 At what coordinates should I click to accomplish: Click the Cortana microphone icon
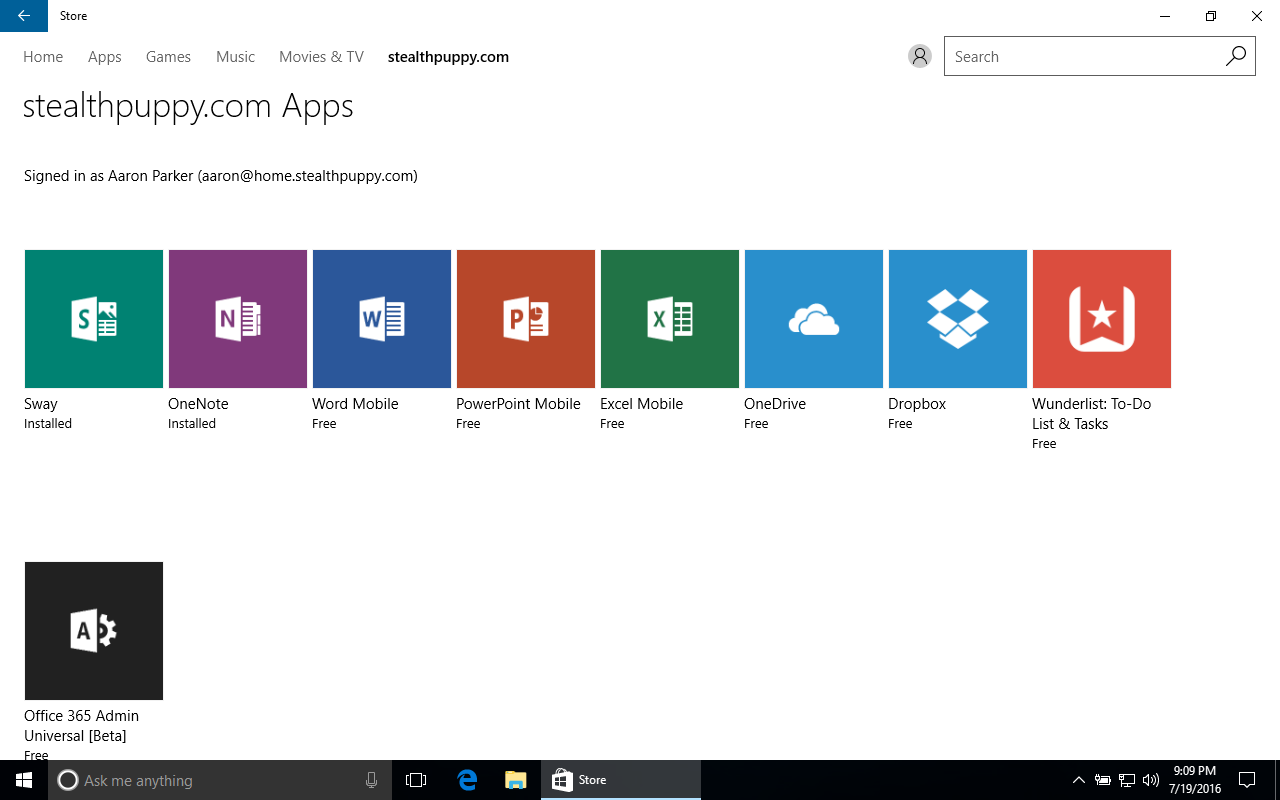point(372,780)
